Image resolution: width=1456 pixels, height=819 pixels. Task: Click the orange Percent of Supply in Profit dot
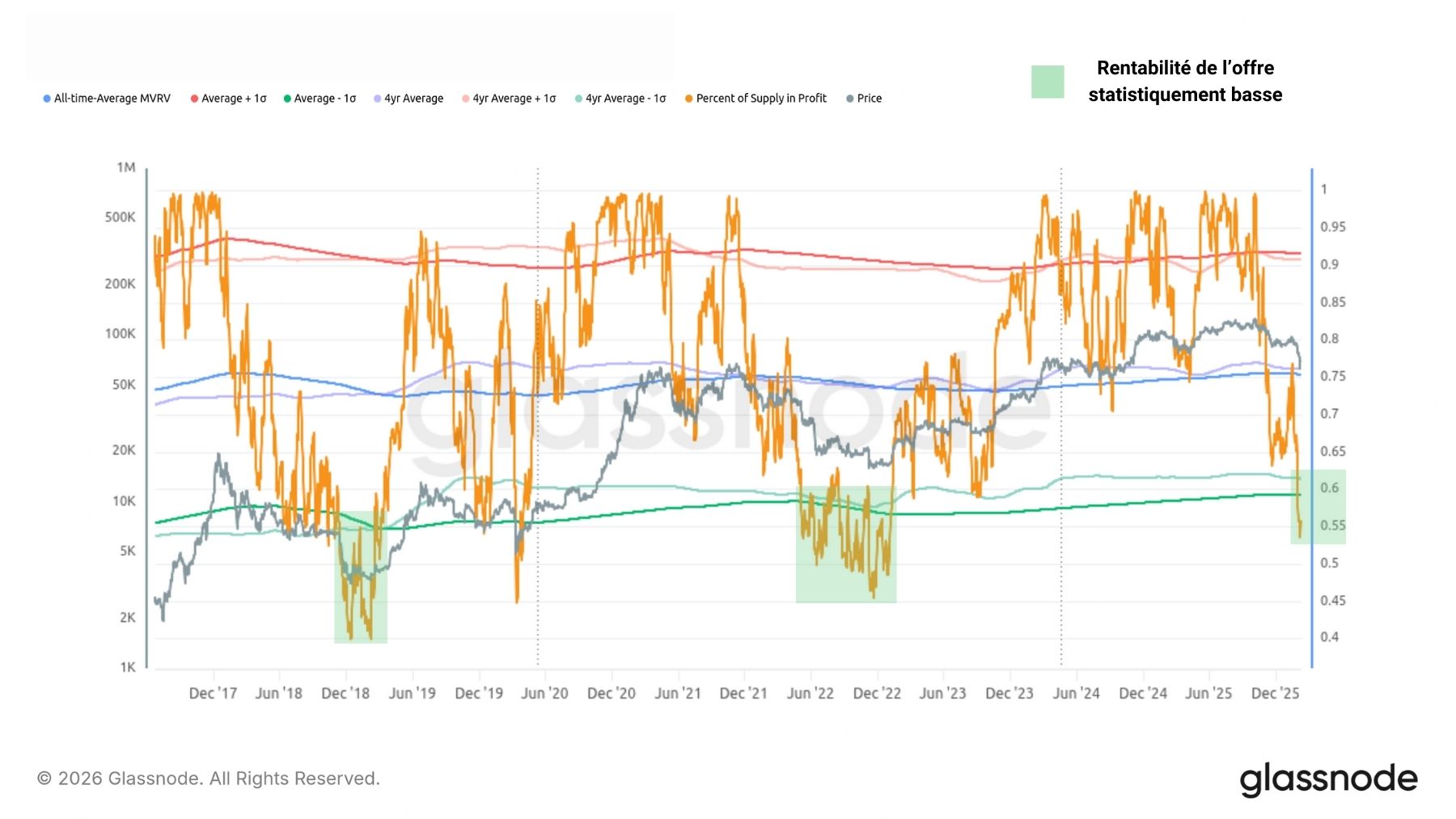pyautogui.click(x=688, y=98)
